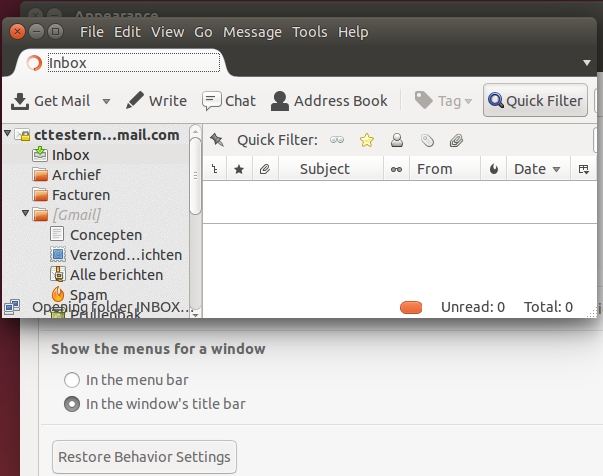603x476 pixels.
Task: Click the thread column header icon
Action: (x=215, y=169)
